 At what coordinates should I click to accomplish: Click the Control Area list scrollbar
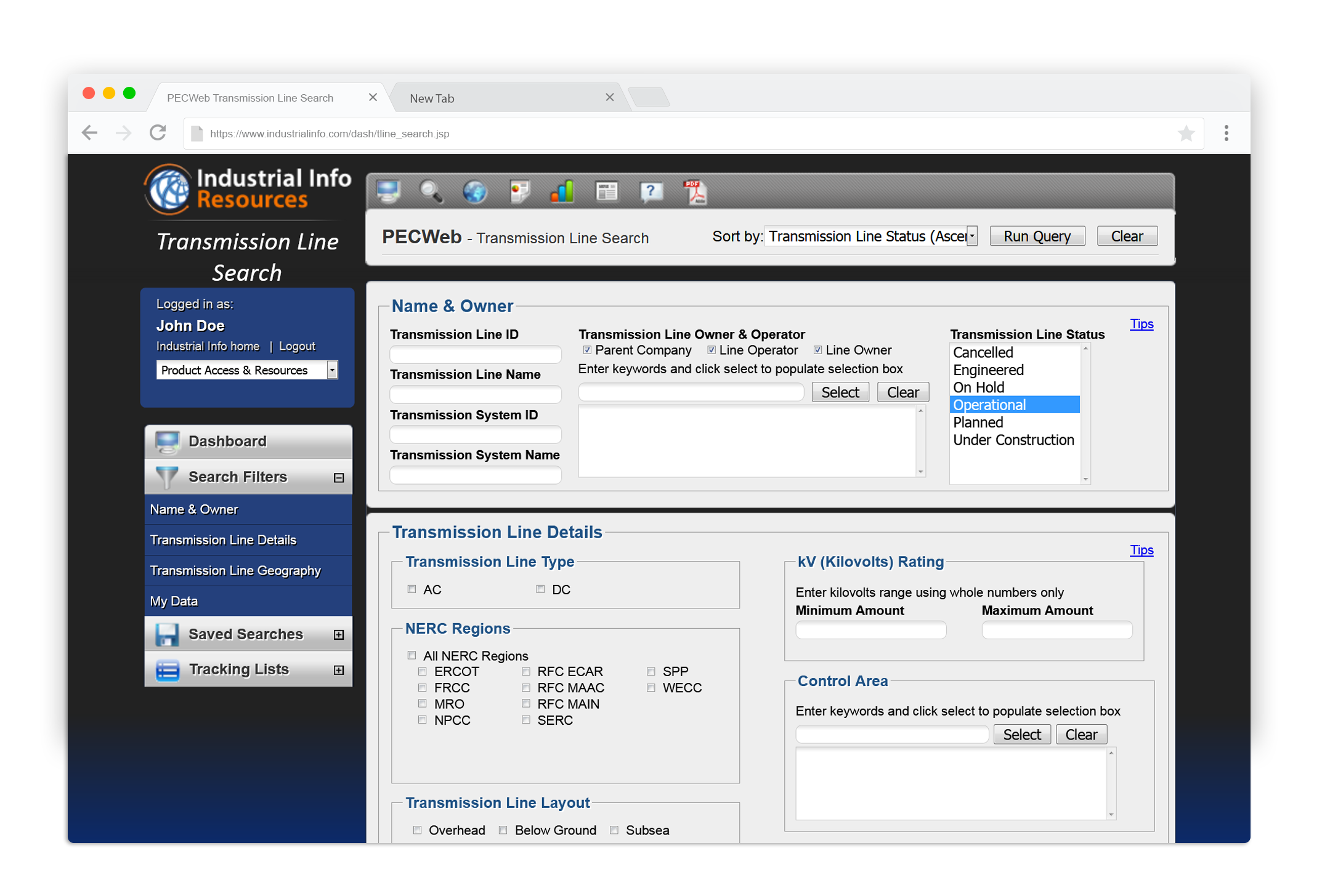[x=1111, y=784]
